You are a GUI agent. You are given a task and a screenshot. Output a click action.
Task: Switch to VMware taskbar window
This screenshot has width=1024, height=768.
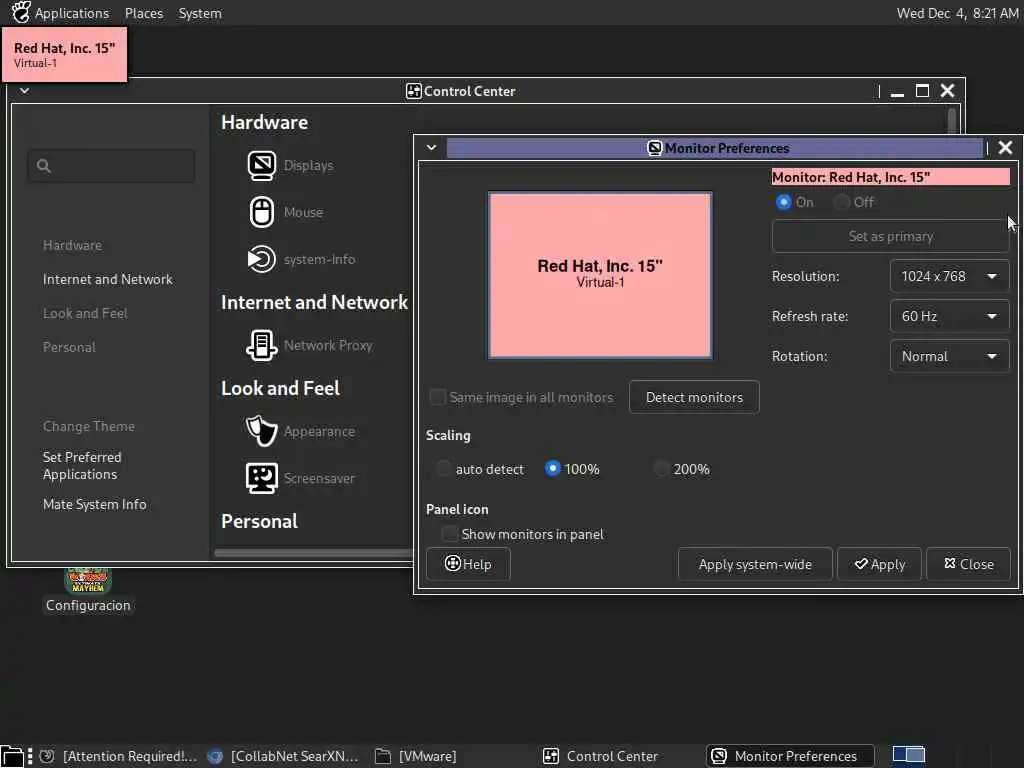pos(416,756)
